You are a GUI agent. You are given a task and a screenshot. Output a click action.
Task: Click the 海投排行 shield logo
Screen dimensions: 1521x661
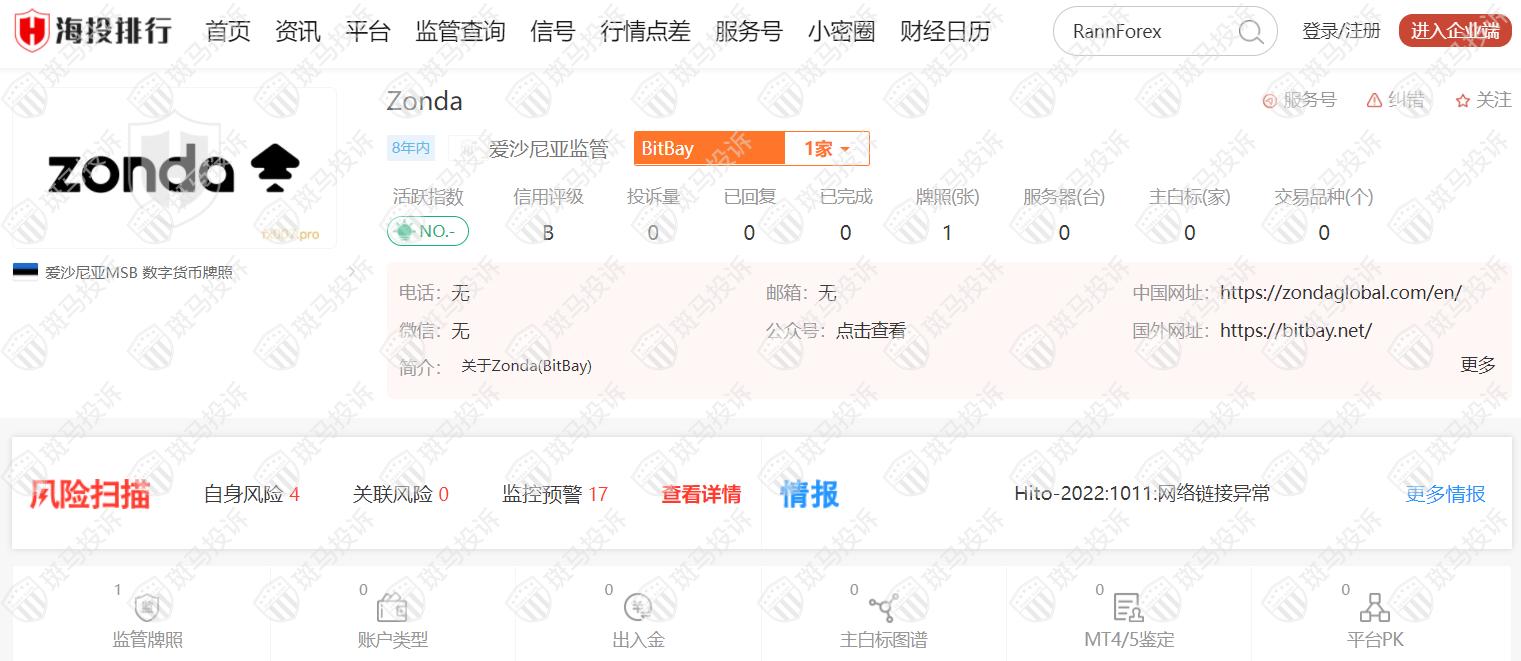pyautogui.click(x=33, y=31)
